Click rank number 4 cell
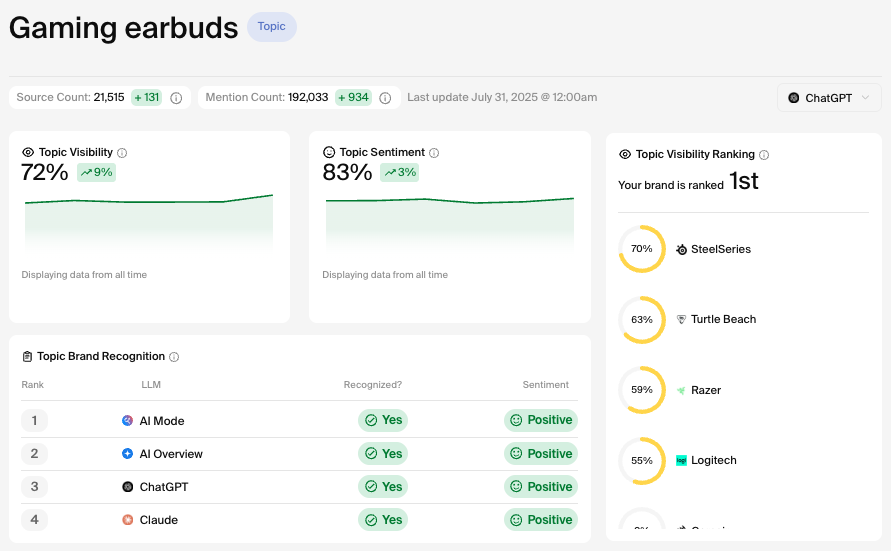The height and width of the screenshot is (551, 891). [x=34, y=520]
